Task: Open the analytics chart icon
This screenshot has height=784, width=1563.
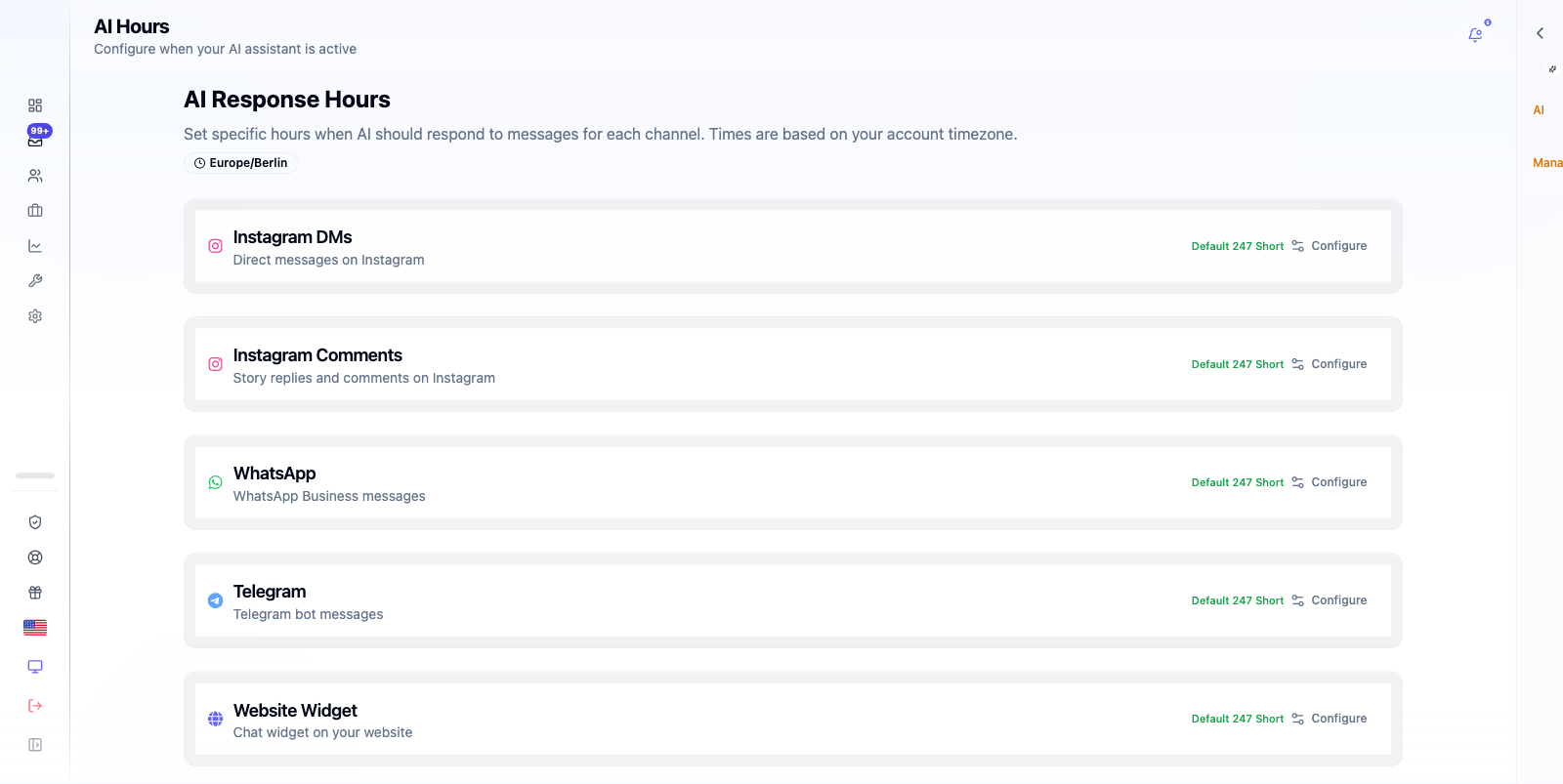Action: tap(35, 246)
